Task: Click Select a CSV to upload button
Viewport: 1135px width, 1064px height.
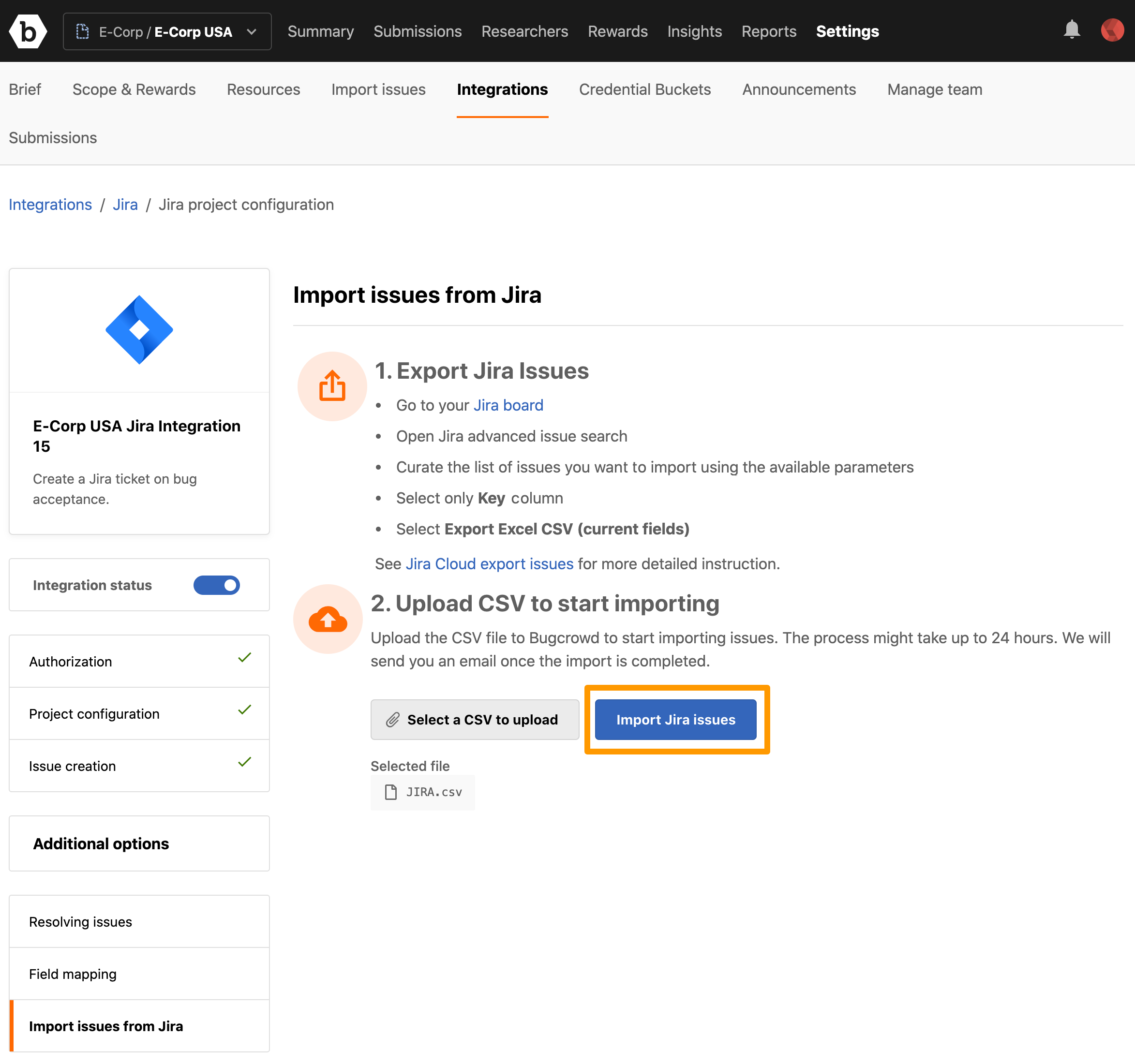Action: pos(475,720)
